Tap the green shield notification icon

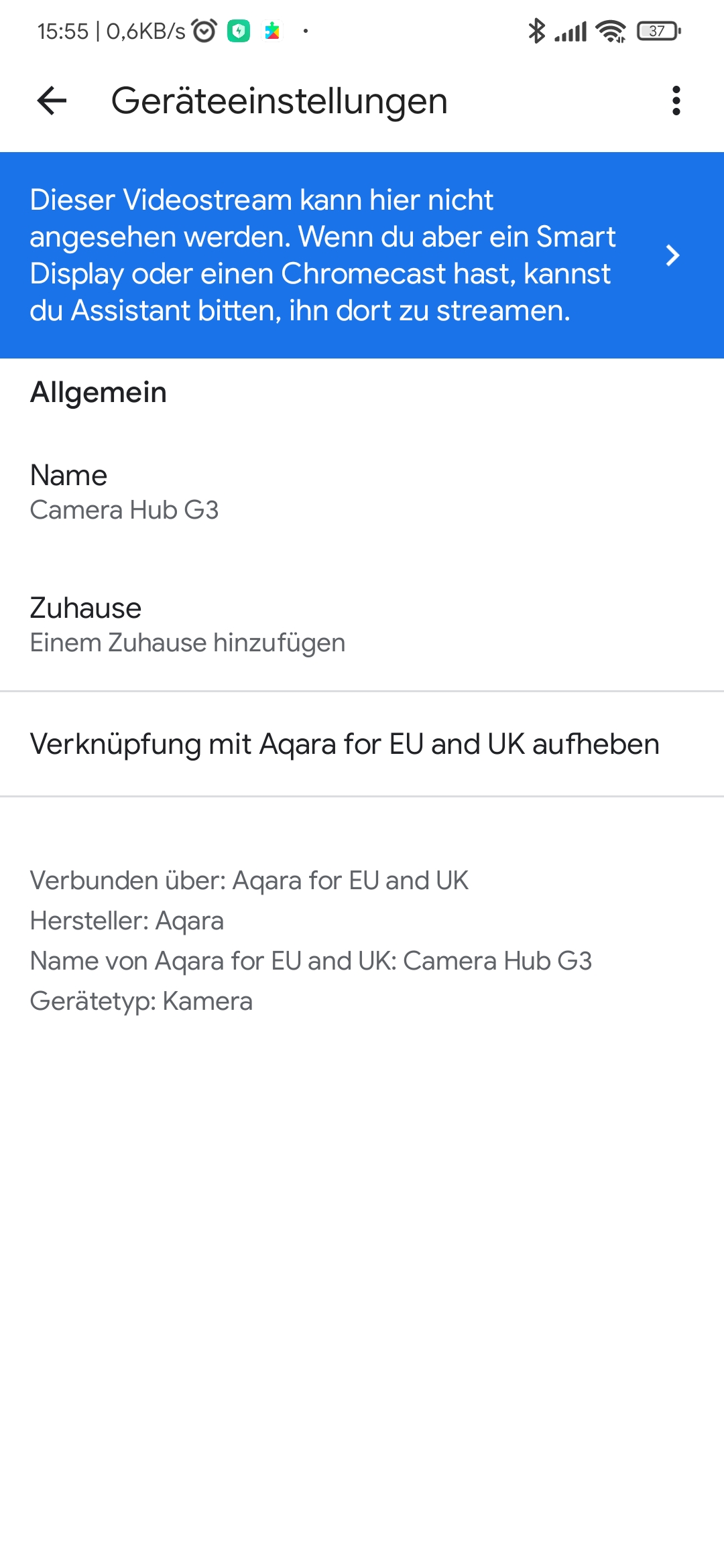point(239,31)
